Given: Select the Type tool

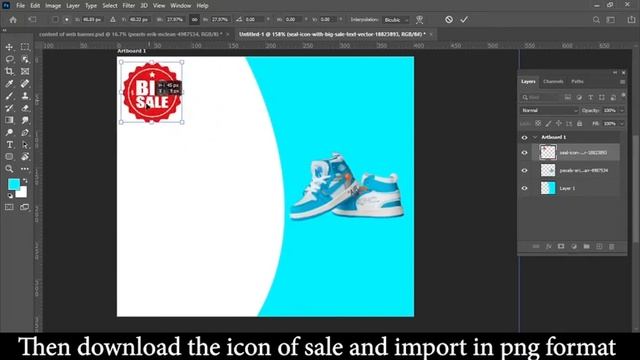Looking at the screenshot, I should point(9,144).
